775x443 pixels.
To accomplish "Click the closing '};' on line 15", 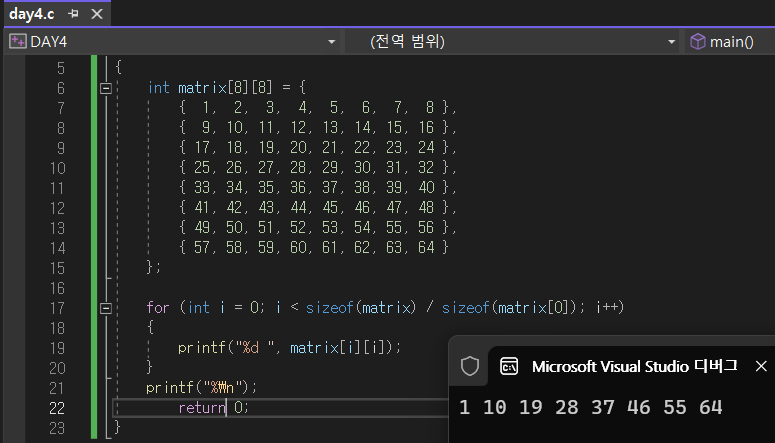I will (x=154, y=267).
